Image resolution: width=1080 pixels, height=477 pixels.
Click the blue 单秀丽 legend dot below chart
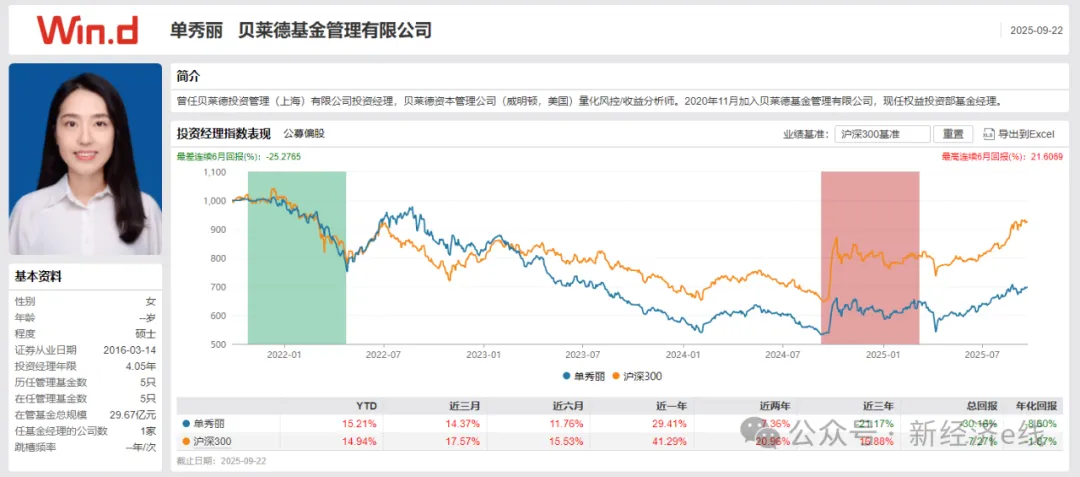[567, 376]
